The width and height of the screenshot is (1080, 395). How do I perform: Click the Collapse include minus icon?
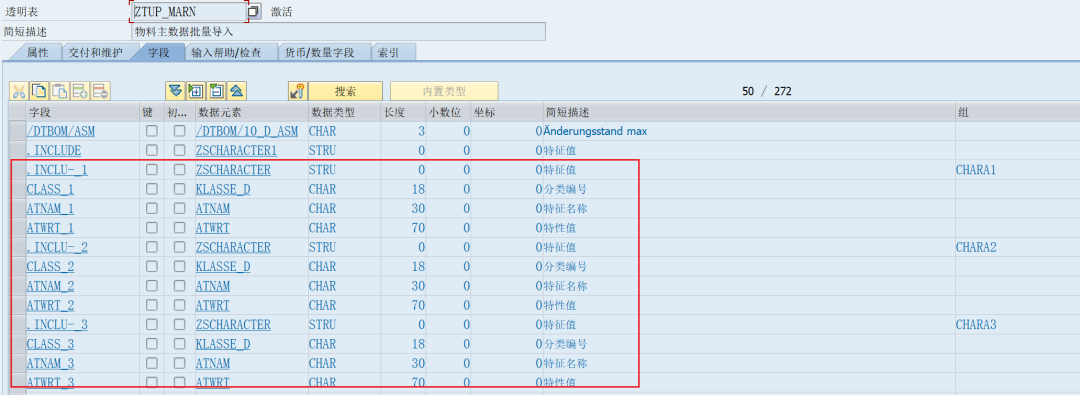[x=216, y=91]
